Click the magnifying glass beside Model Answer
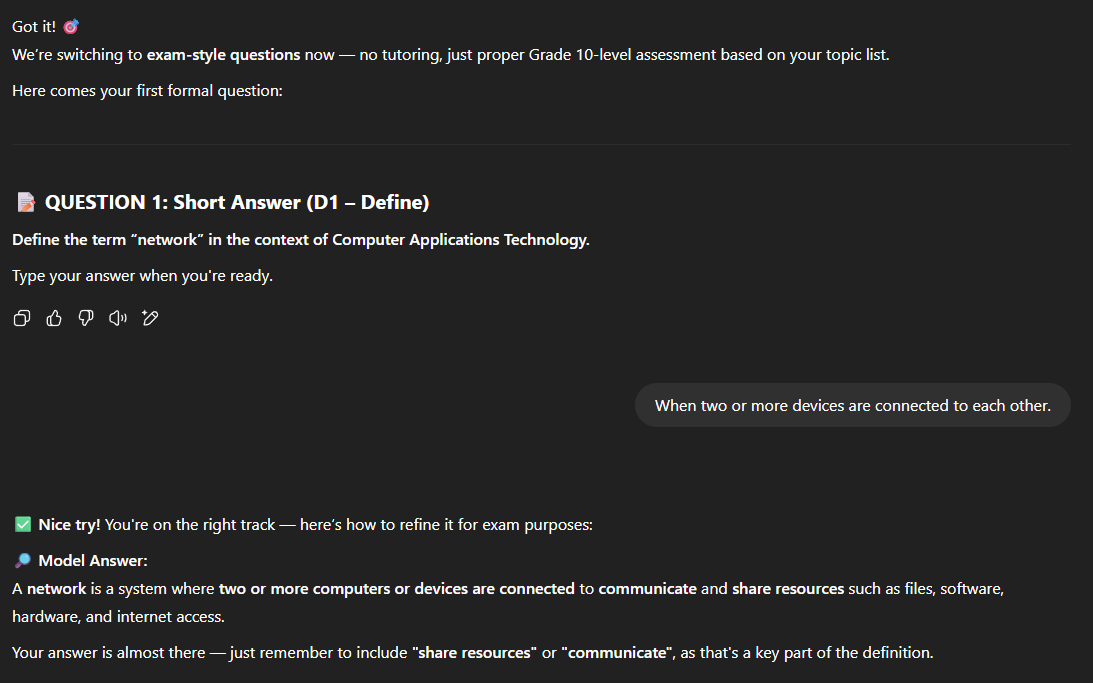1093x683 pixels. tap(23, 561)
